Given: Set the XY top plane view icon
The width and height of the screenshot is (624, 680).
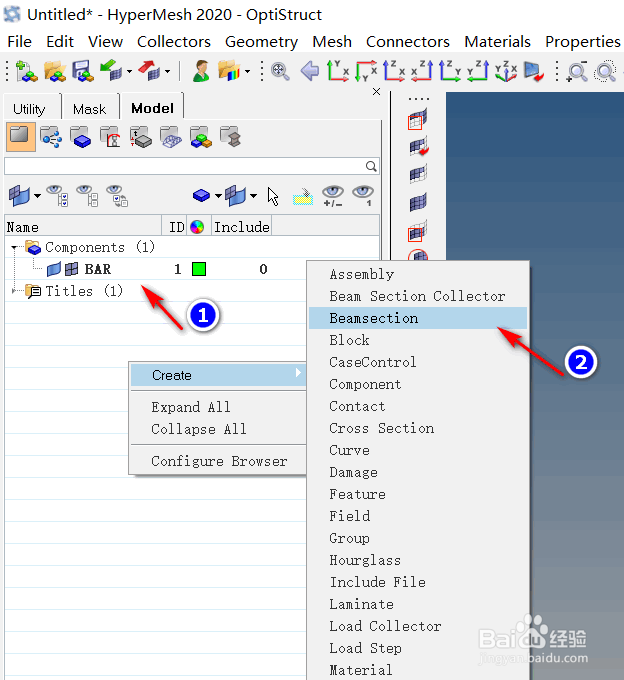Looking at the screenshot, I should [338, 71].
